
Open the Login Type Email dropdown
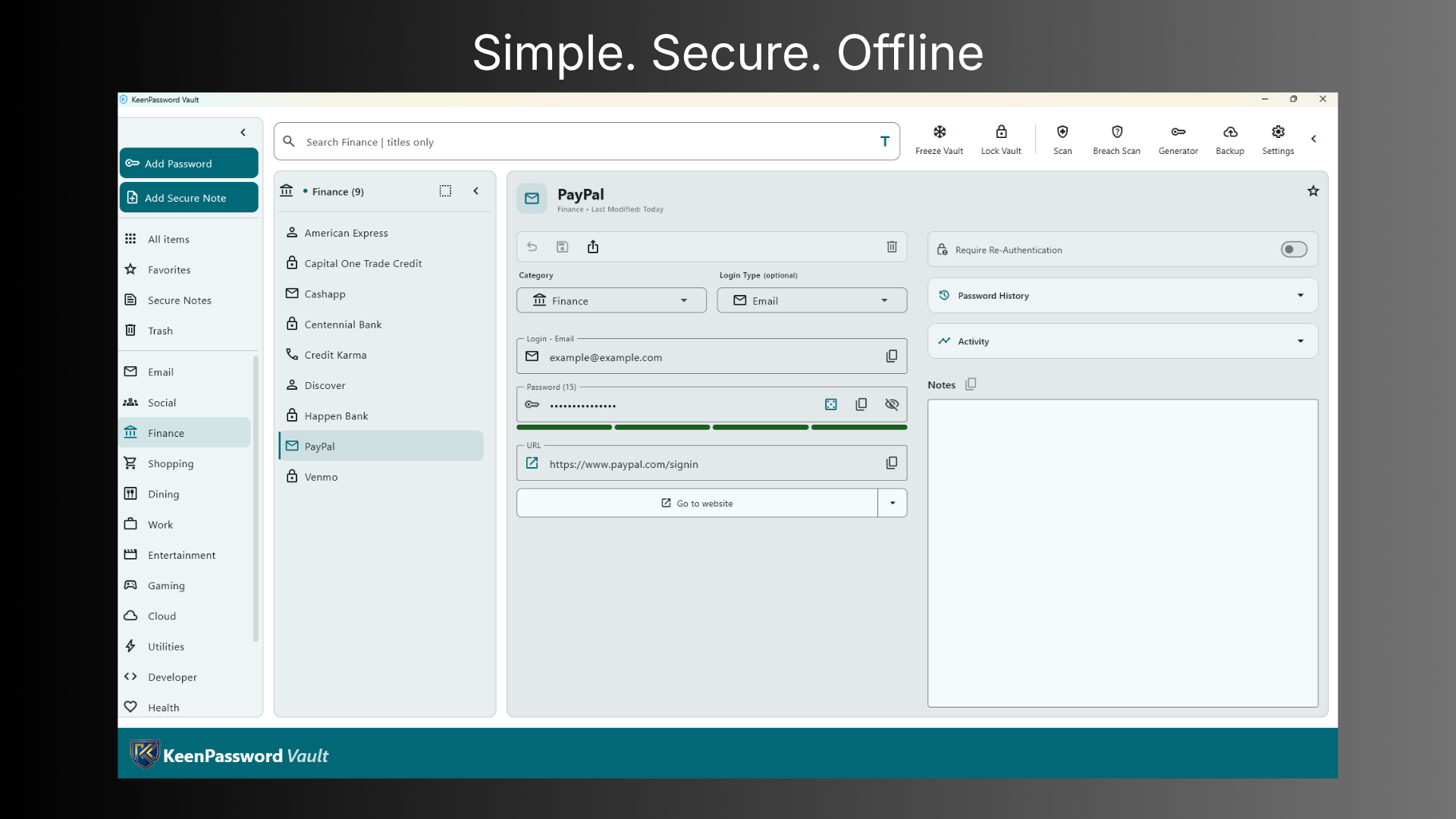pos(811,300)
